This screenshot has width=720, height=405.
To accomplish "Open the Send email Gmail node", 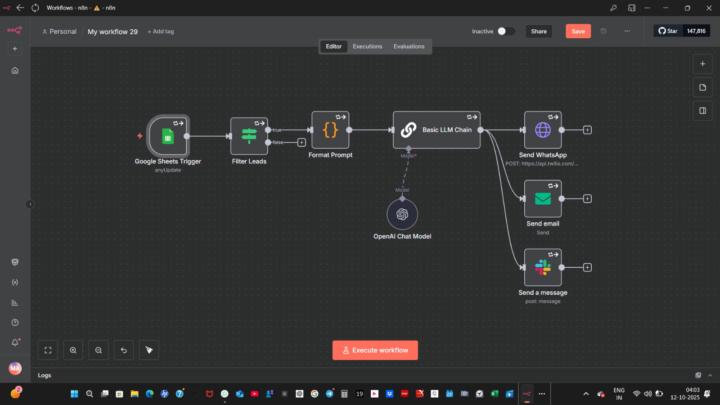I will 542,198.
